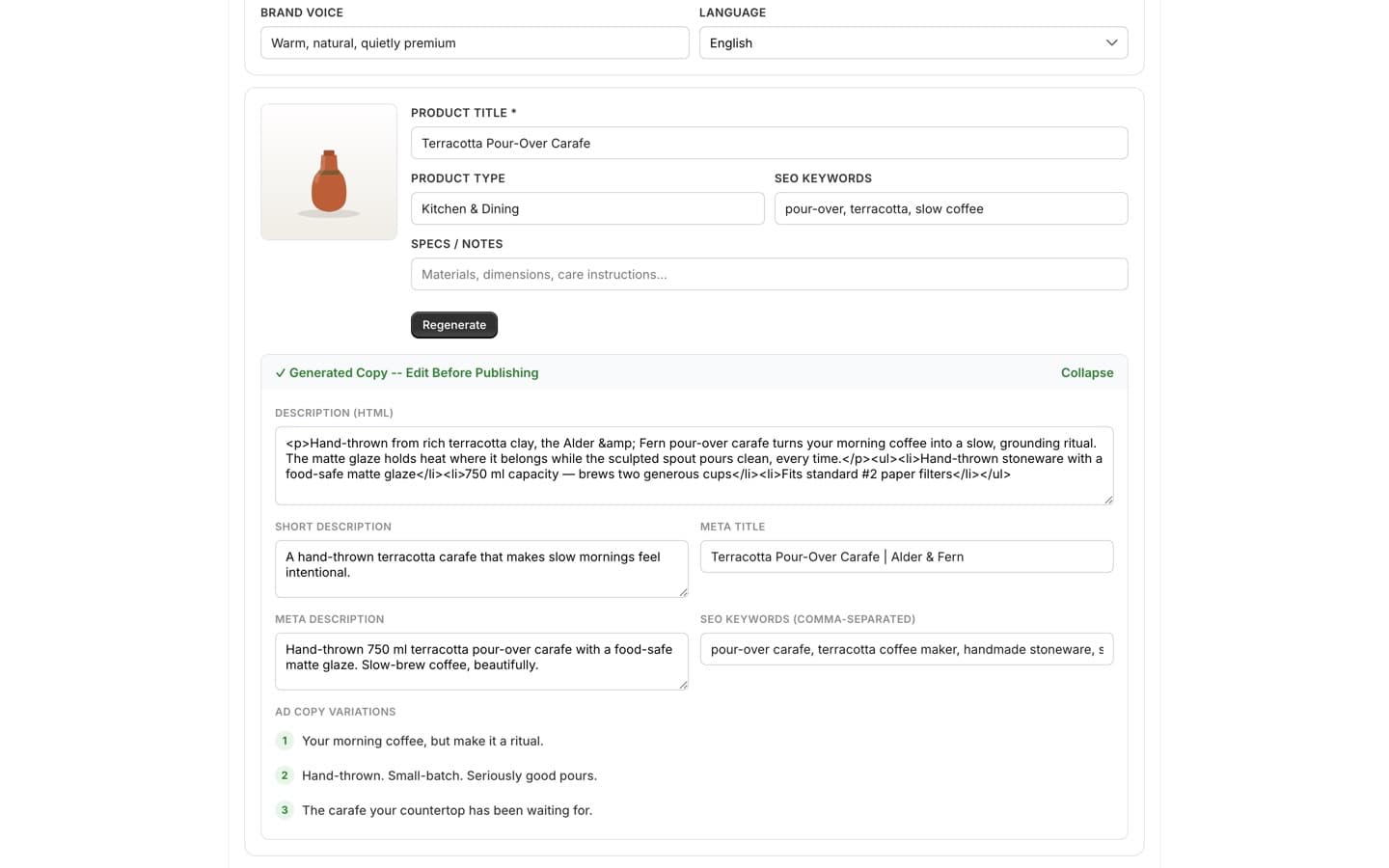Click the 'PRODUCT TYPE' label
The height and width of the screenshot is (868, 1389).
click(x=458, y=178)
